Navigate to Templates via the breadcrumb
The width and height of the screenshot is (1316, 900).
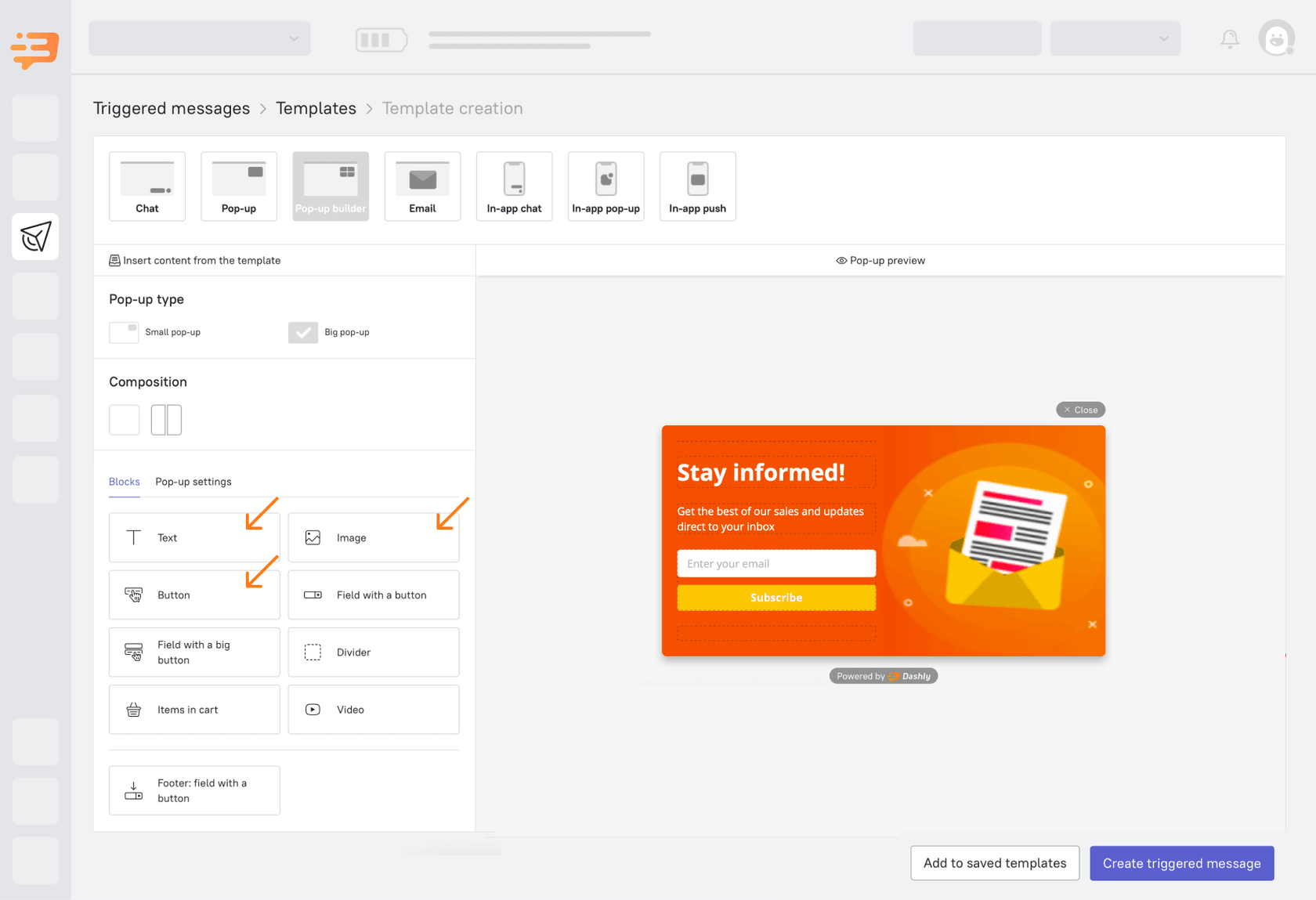pos(316,108)
